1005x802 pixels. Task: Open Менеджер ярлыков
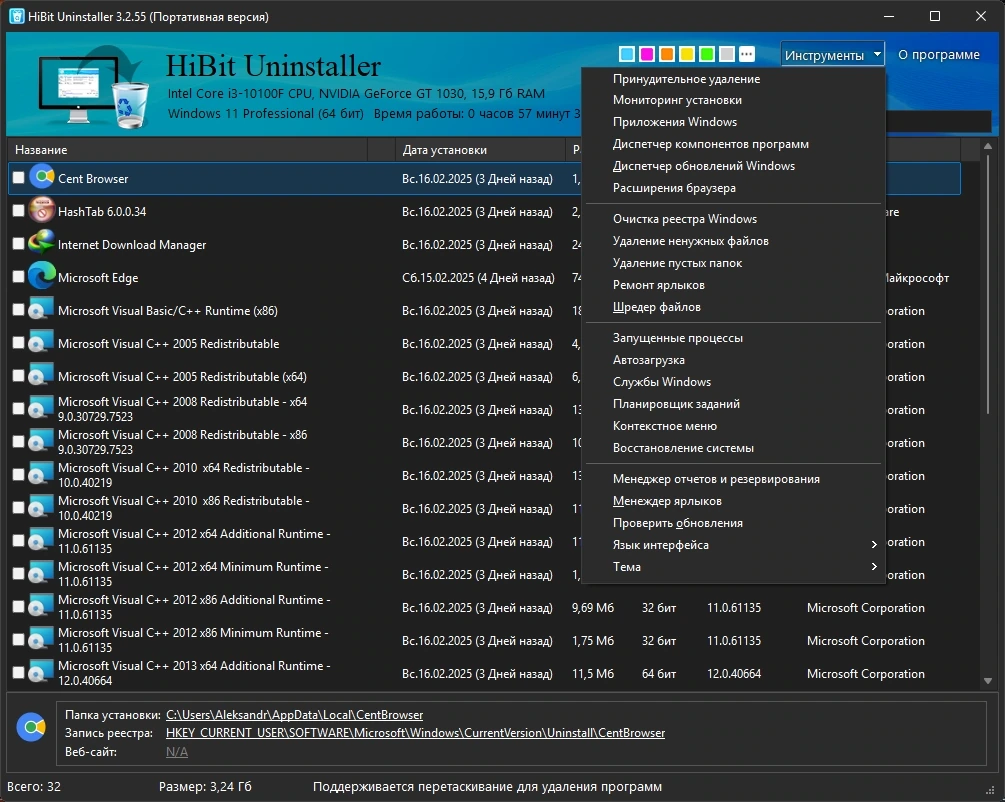tap(734, 501)
